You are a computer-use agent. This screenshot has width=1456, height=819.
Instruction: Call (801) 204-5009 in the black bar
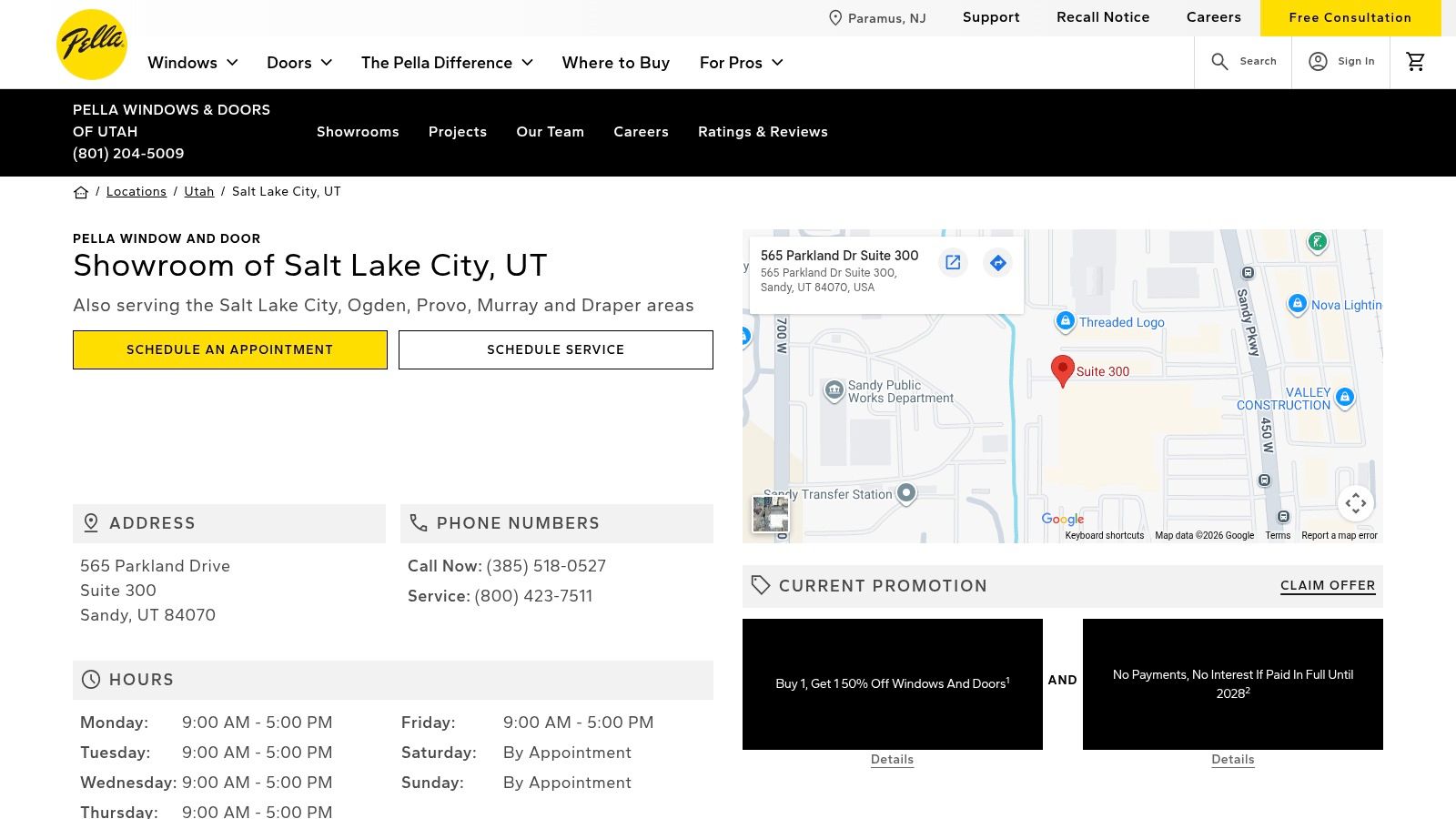(128, 154)
